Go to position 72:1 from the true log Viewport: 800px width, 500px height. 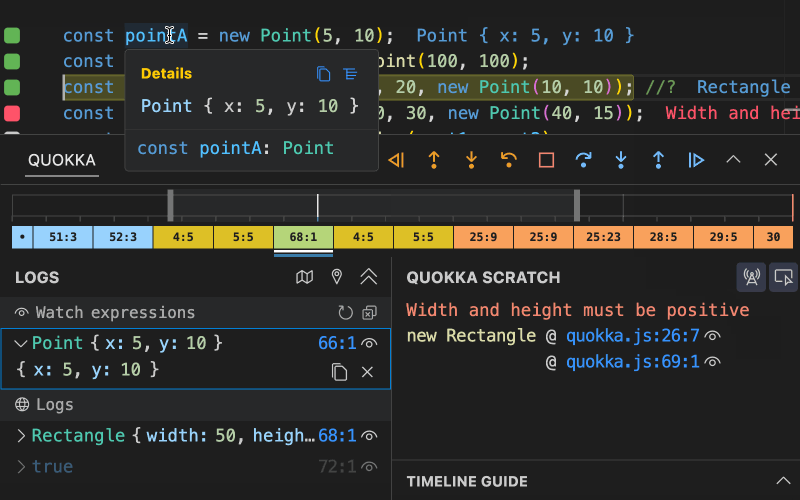coord(337,467)
